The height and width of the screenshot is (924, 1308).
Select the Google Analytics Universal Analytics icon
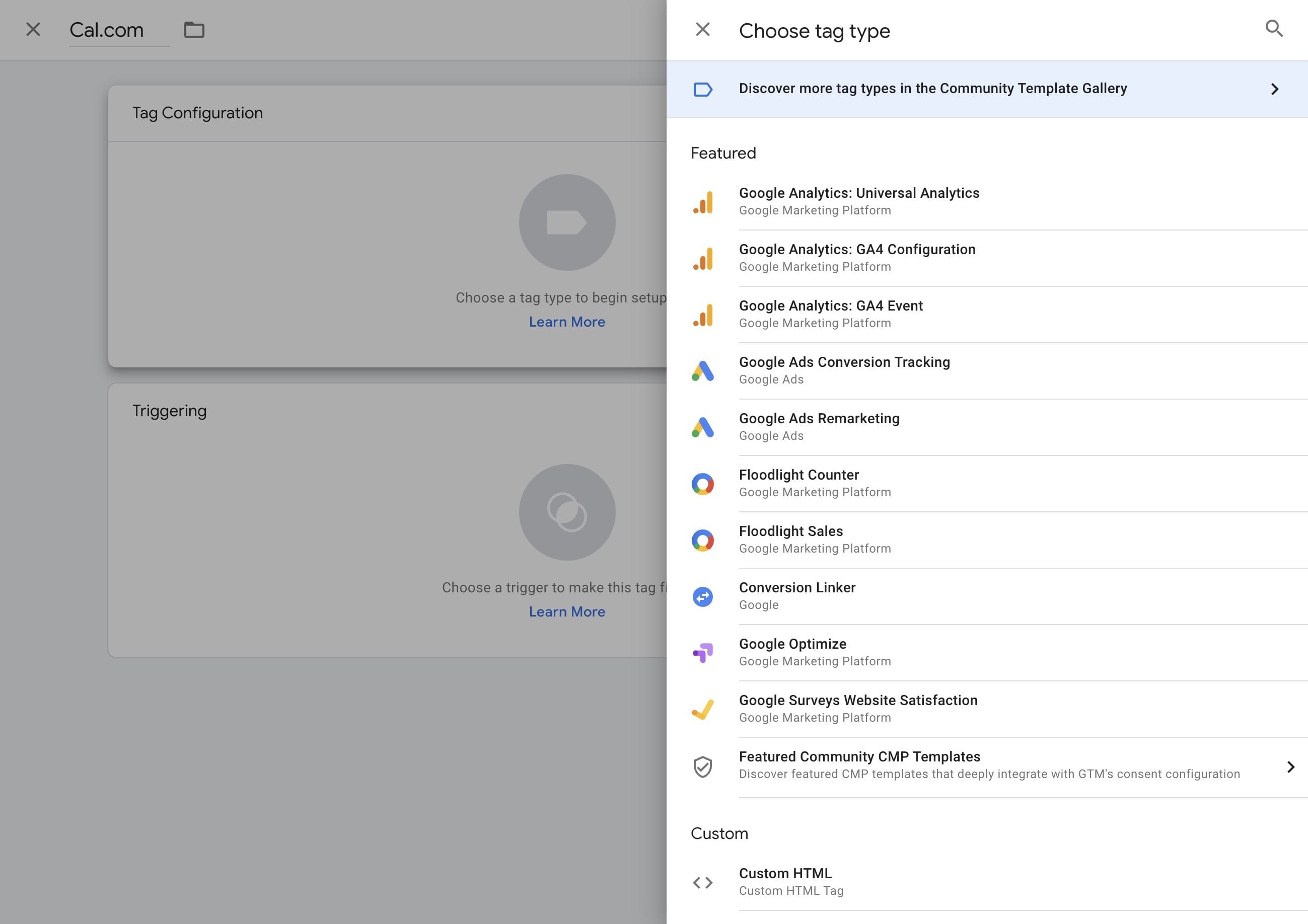pyautogui.click(x=703, y=200)
